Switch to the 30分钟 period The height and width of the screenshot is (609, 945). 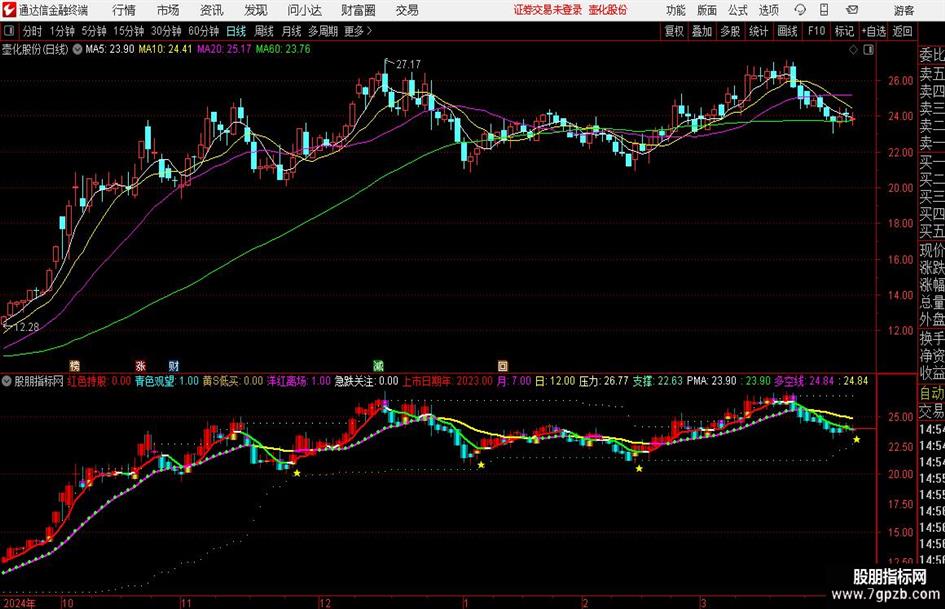[166, 31]
